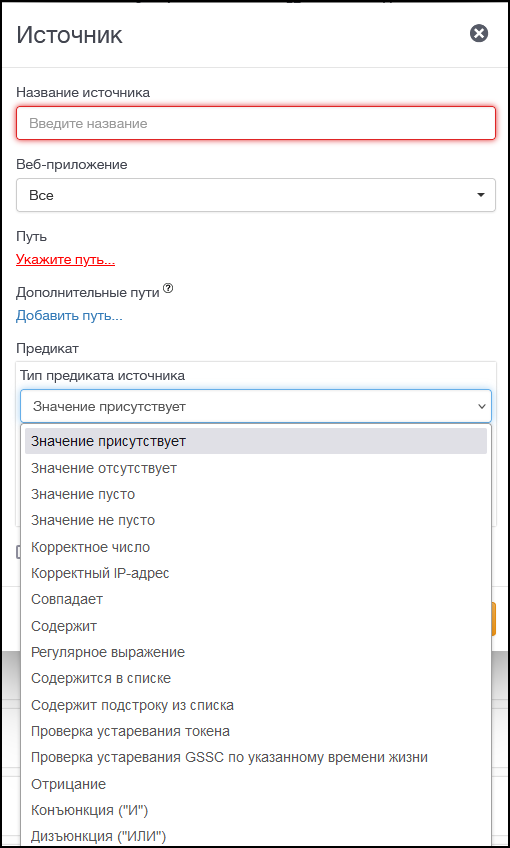
Task: Select the Корректное число option
Action: pos(256,547)
